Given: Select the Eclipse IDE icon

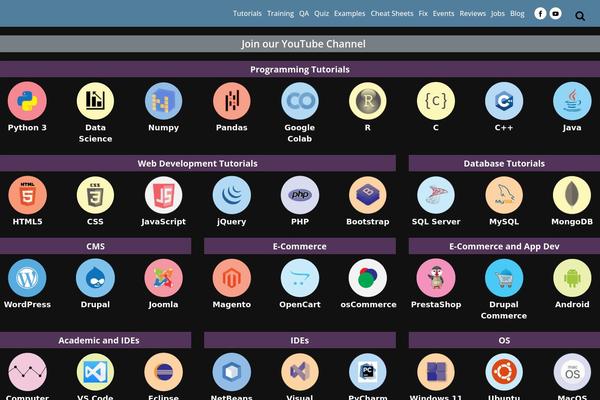Looking at the screenshot, I should 163,372.
